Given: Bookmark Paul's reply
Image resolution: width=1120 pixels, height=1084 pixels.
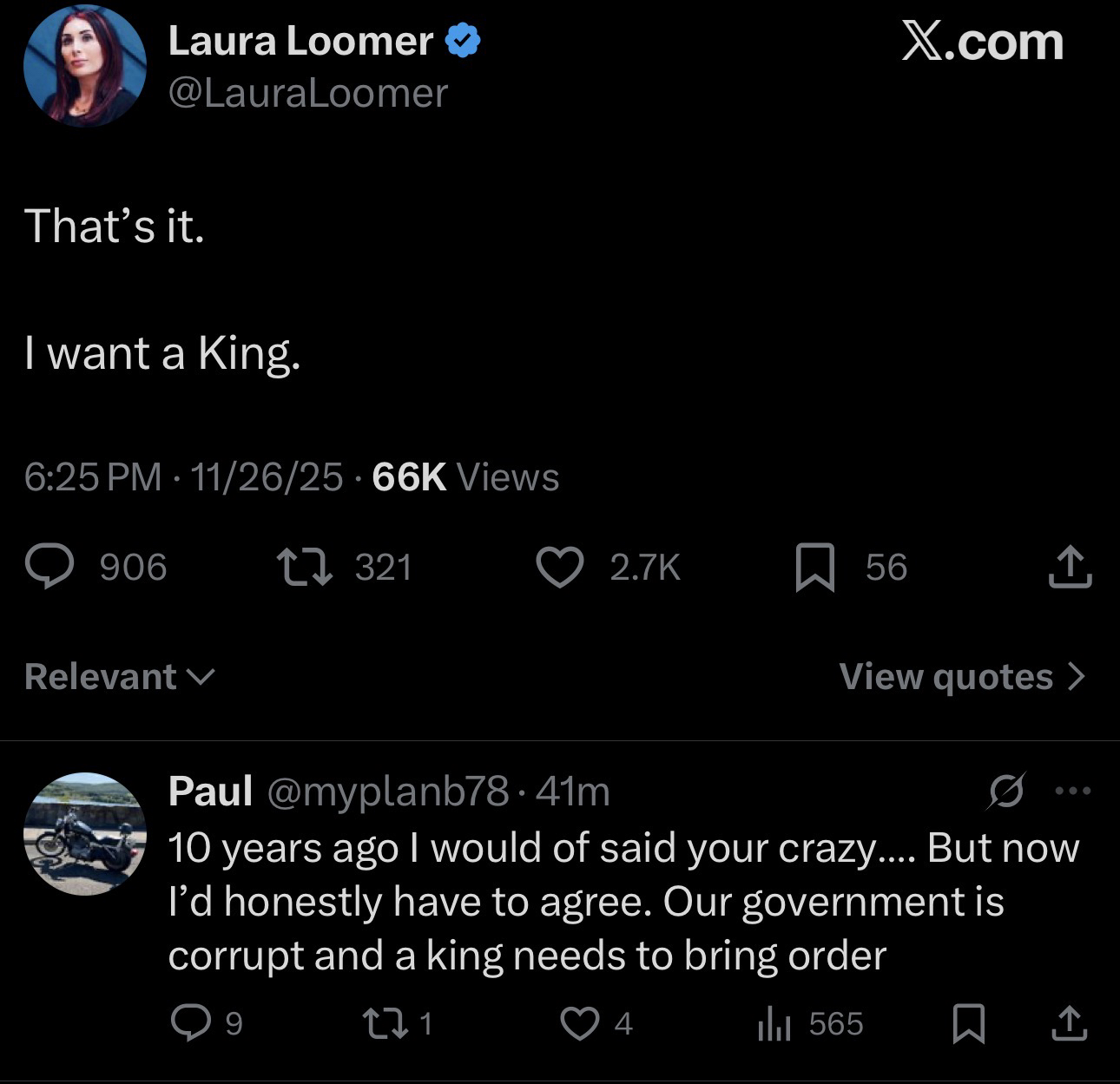Looking at the screenshot, I should coord(968,1024).
